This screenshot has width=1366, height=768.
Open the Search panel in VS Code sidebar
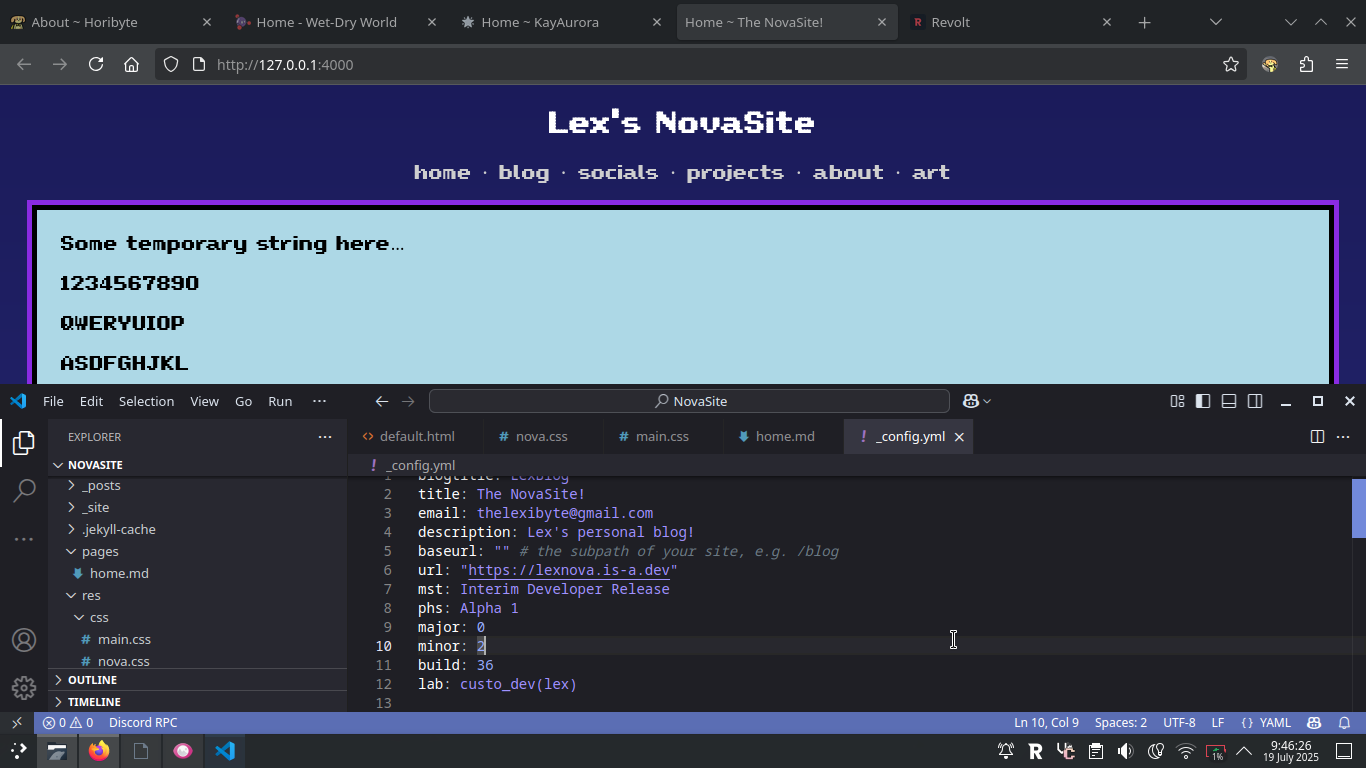(x=24, y=492)
